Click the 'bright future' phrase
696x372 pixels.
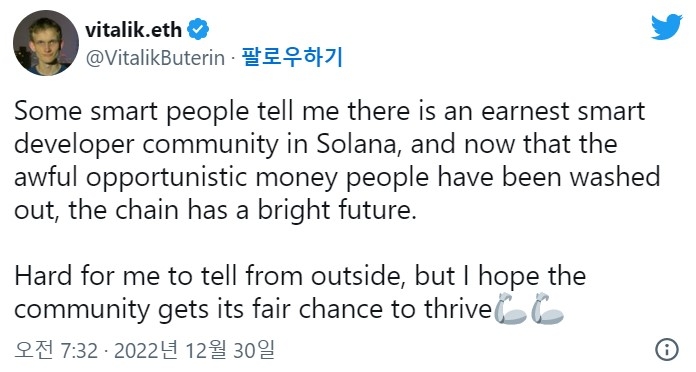[x=337, y=210]
